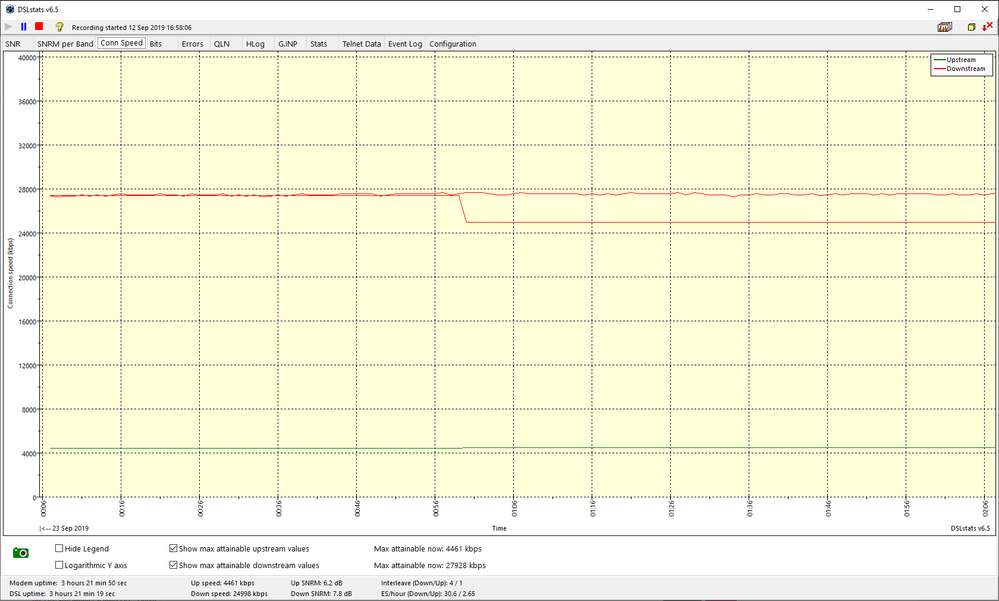999x601 pixels.
Task: Click the yellow question mark help icon
Action: [59, 27]
